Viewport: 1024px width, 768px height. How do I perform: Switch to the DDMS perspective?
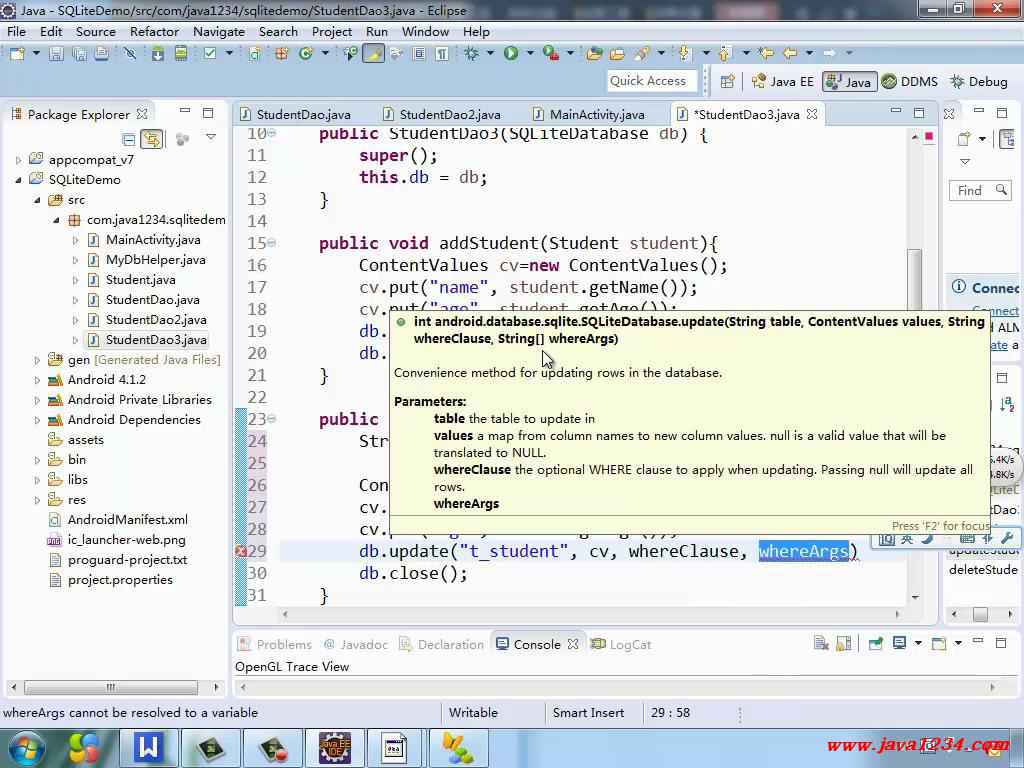pos(910,82)
